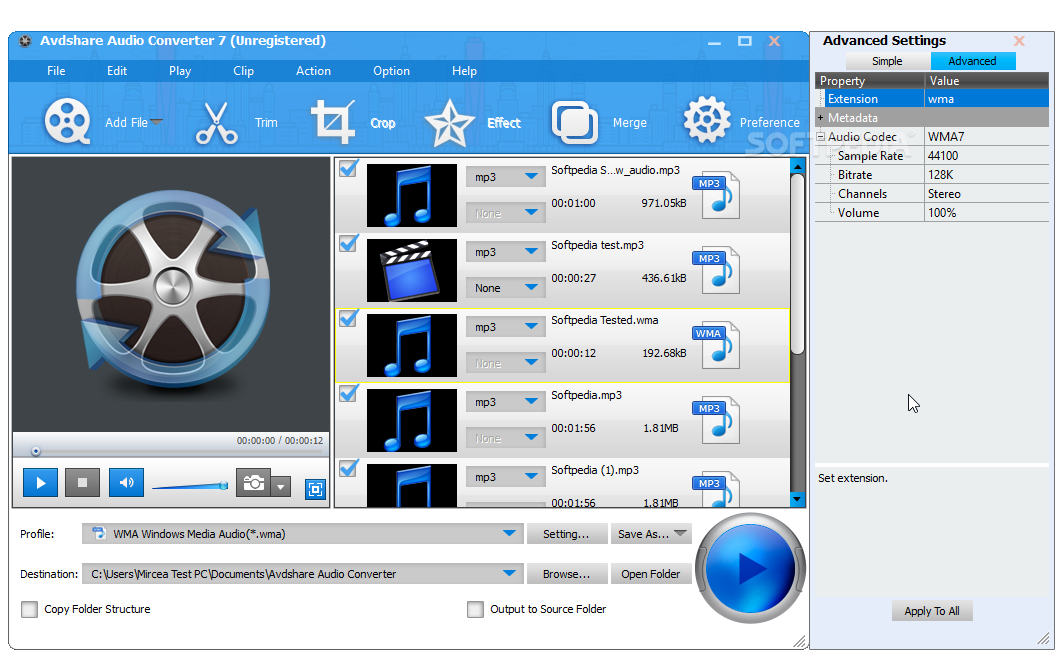Click the WMA format icon of Softpedia Tested.wma
Image resolution: width=1063 pixels, height=658 pixels.
click(x=716, y=346)
